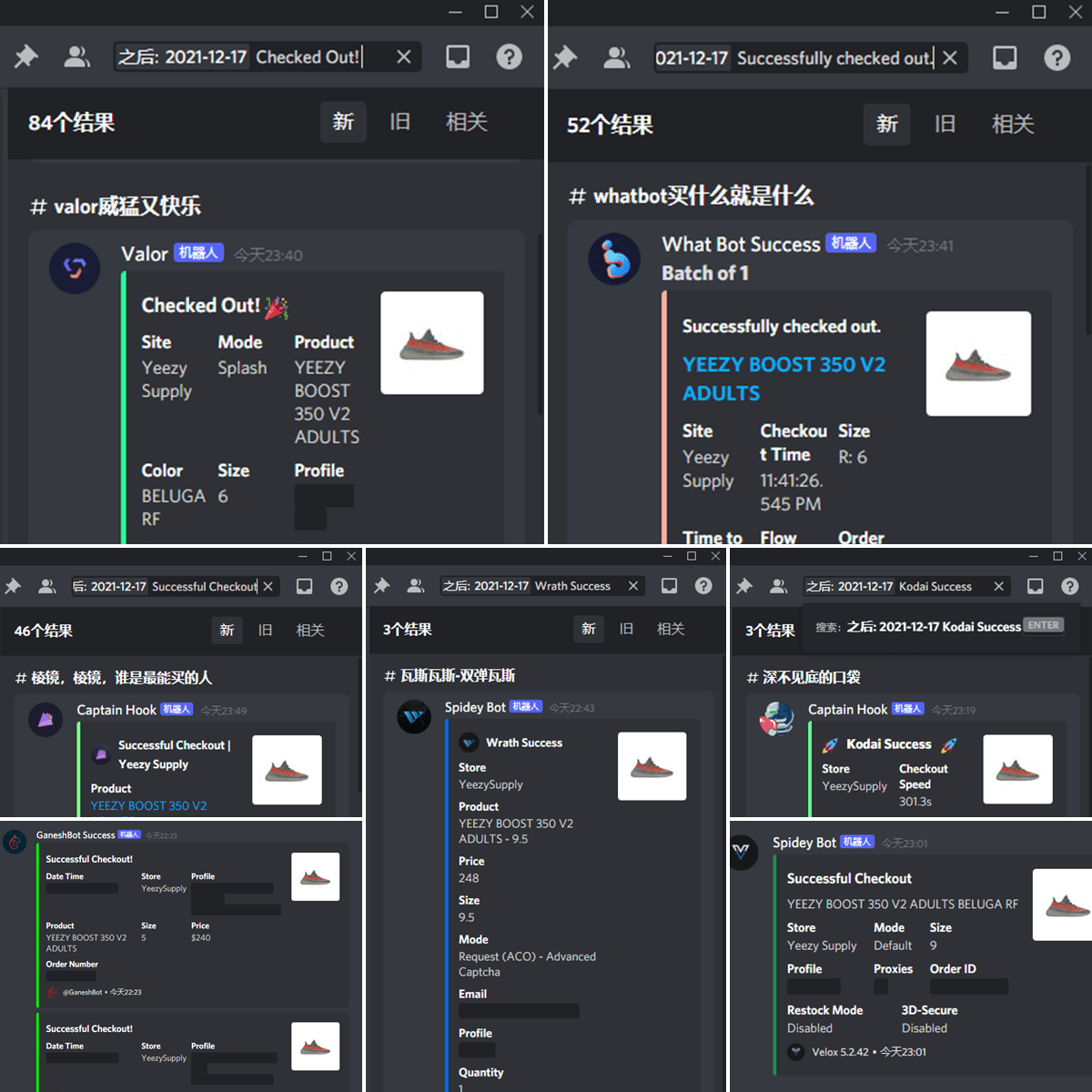The image size is (1092, 1092).
Task: Open channel # 瓦斯瓦斯-双弹瓦斯
Action: (450, 675)
